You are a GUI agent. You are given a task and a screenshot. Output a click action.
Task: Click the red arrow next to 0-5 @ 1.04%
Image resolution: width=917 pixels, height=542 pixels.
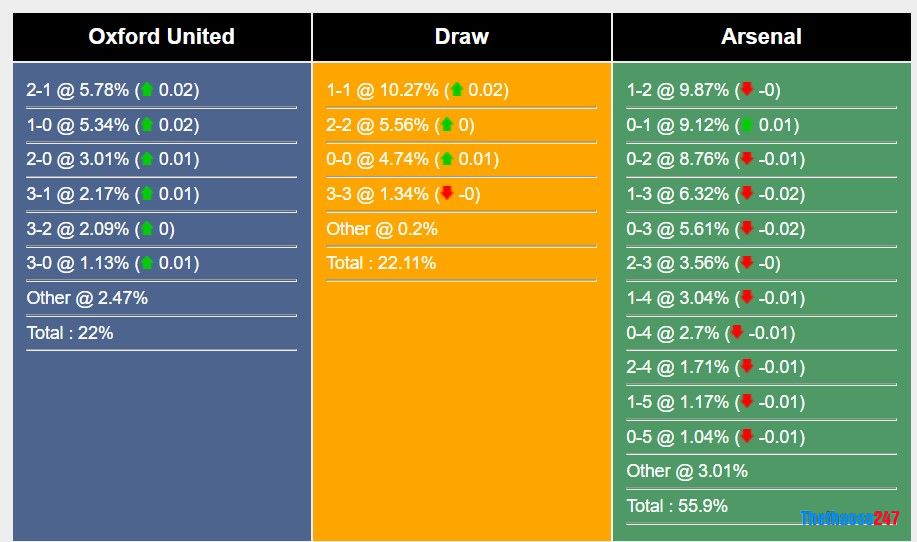[747, 437]
